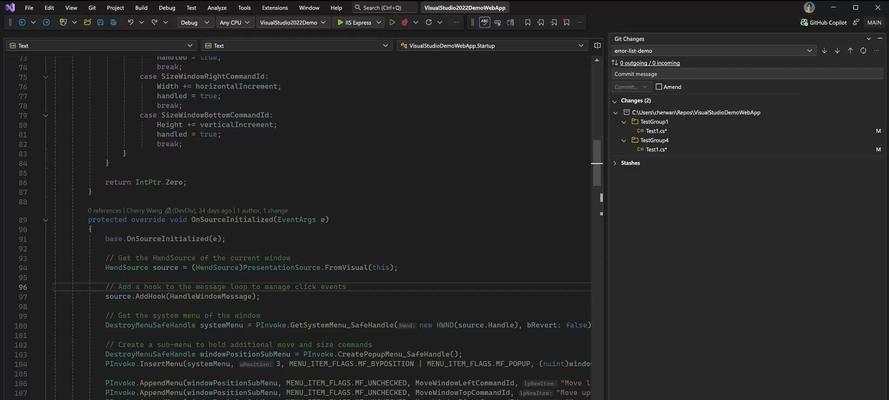Sync the branch using circular arrows icon
889x400 pixels.
pyautogui.click(x=863, y=50)
